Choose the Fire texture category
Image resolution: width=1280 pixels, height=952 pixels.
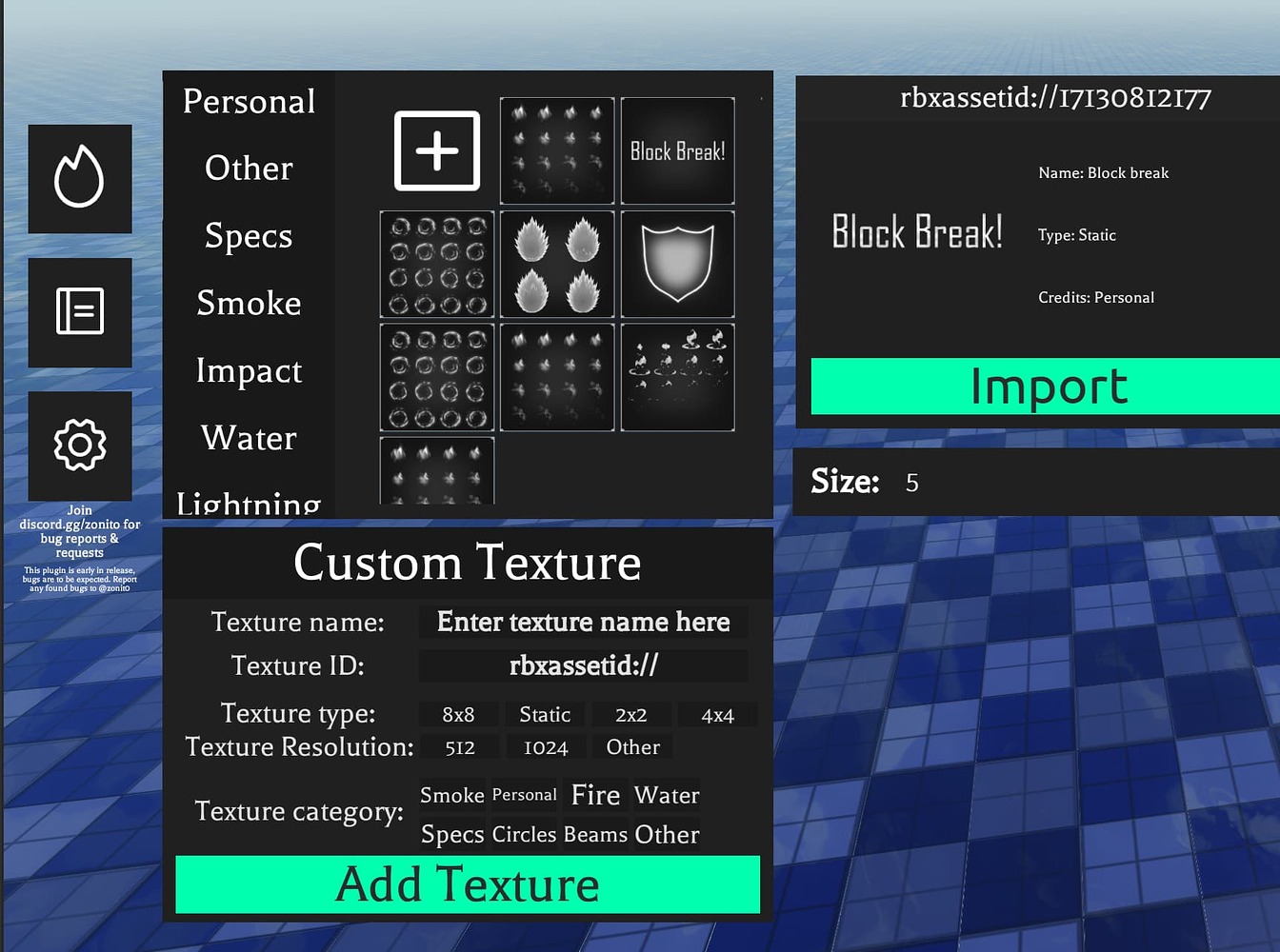tap(594, 795)
